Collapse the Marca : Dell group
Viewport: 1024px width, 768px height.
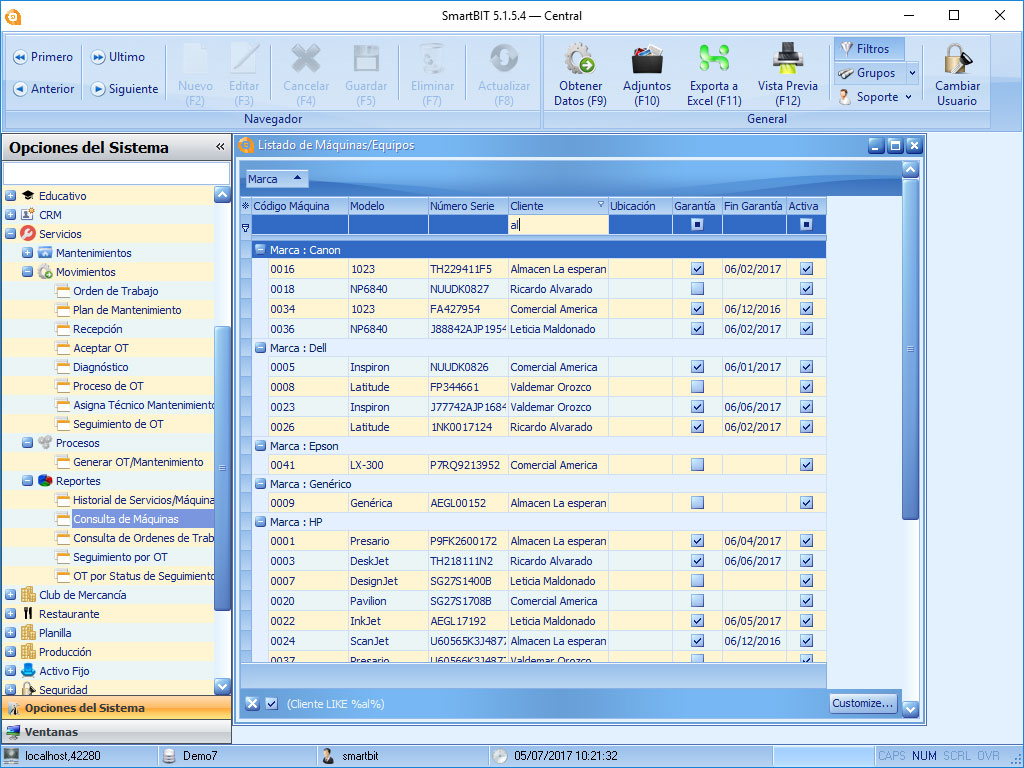[x=260, y=348]
